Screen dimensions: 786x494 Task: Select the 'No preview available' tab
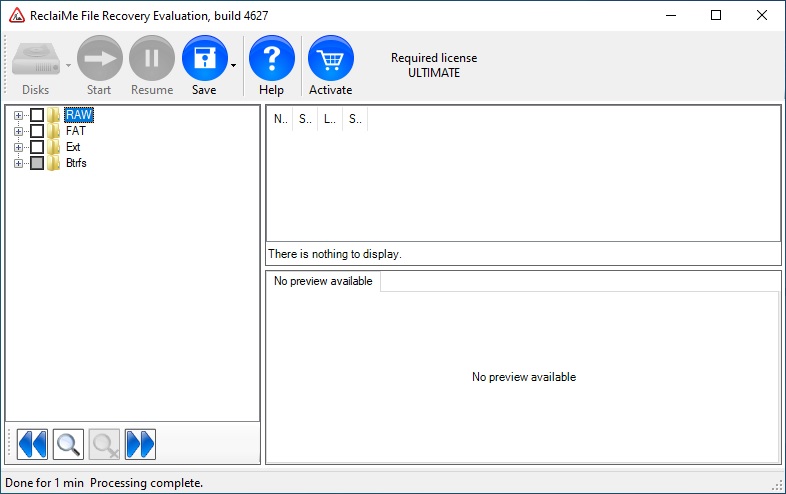[323, 281]
